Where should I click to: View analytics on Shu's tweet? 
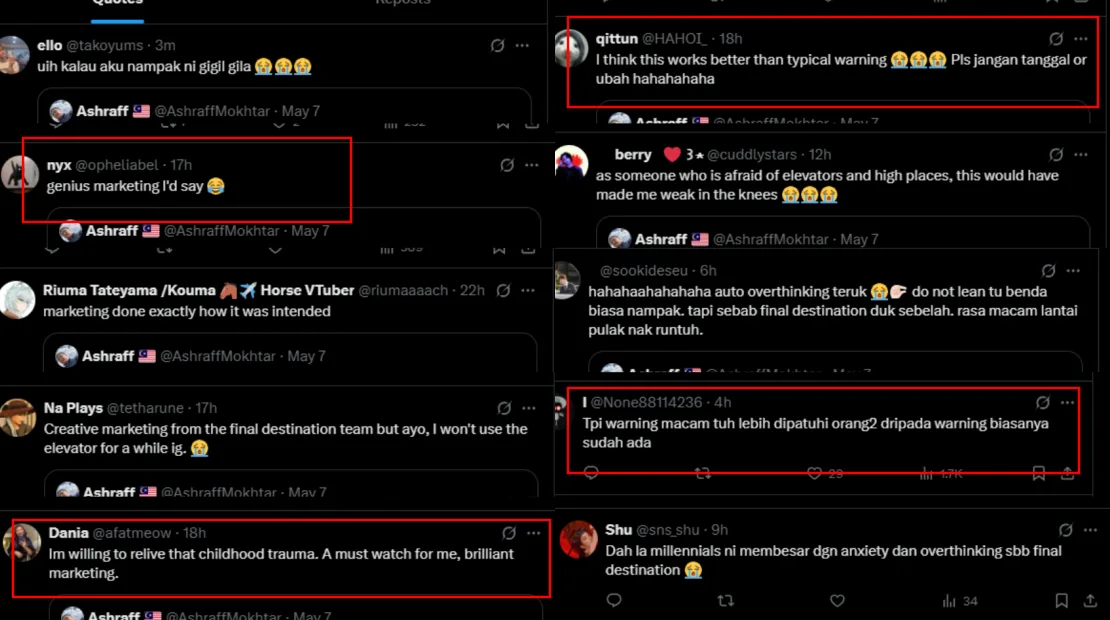coord(960,601)
